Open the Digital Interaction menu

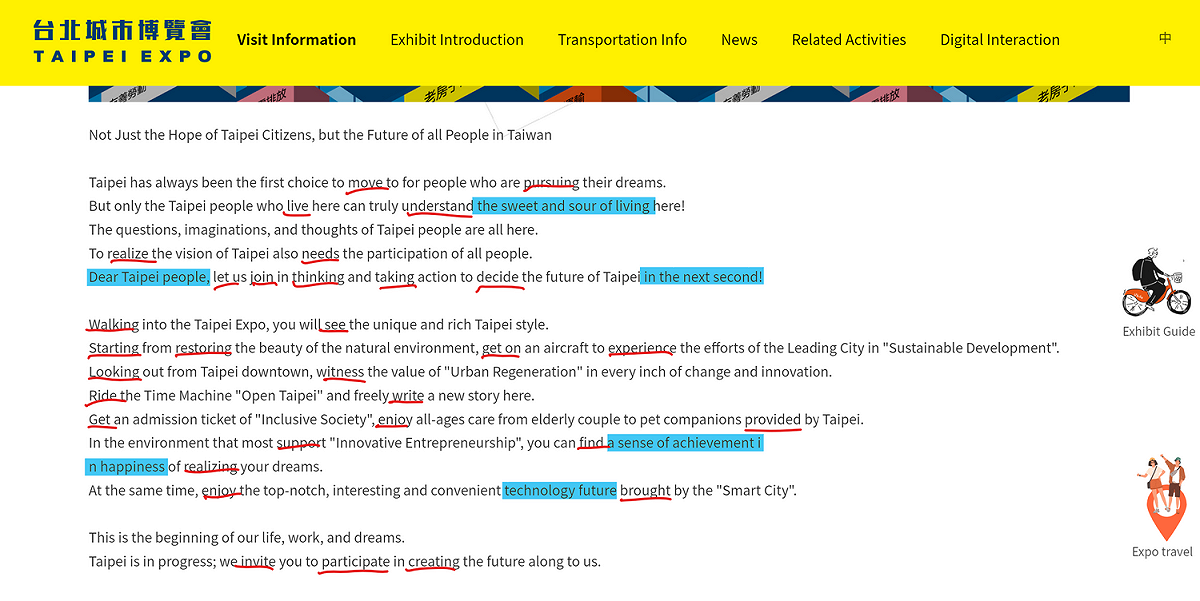[x=1000, y=40]
